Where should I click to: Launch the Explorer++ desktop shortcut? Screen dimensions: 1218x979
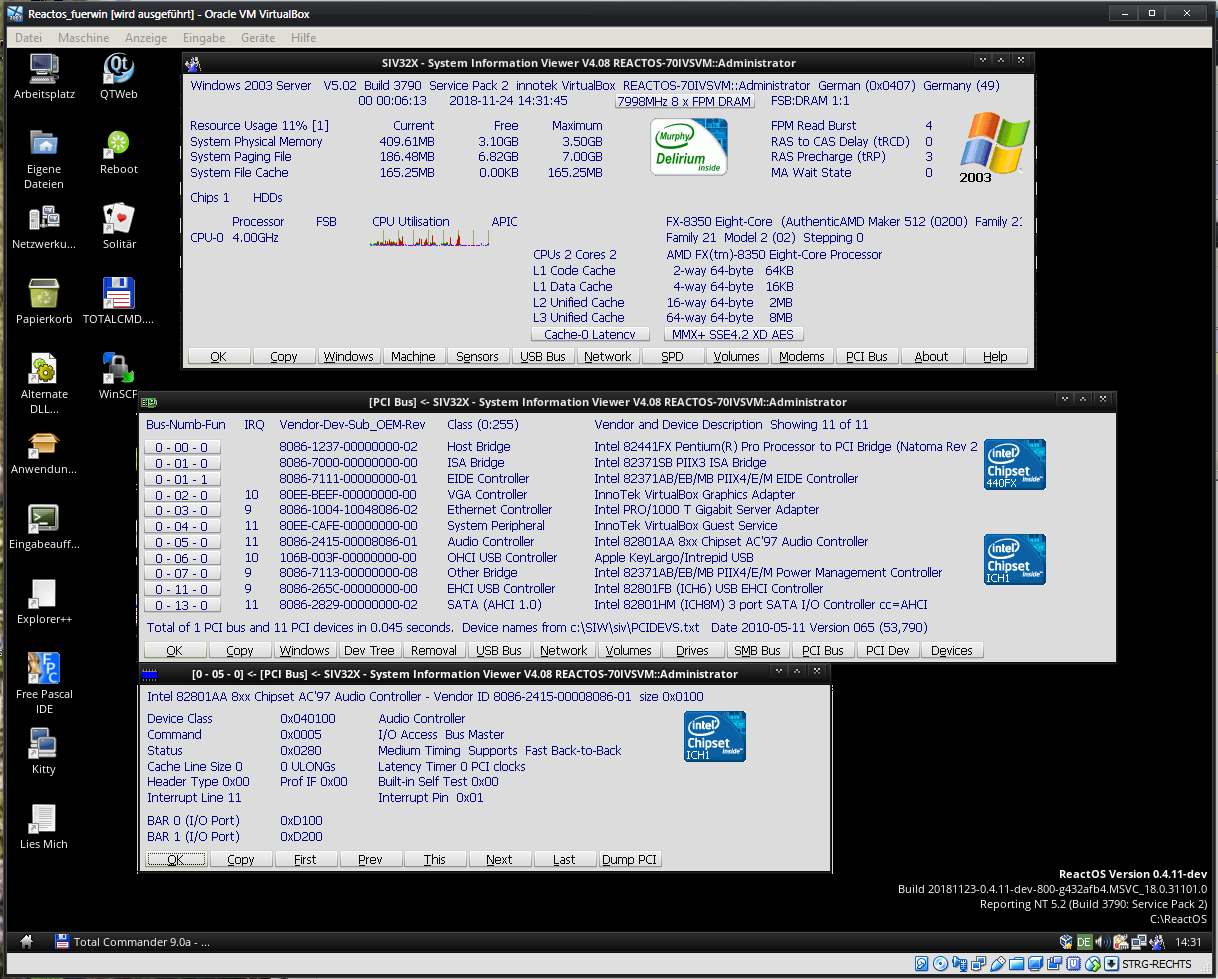pos(44,594)
